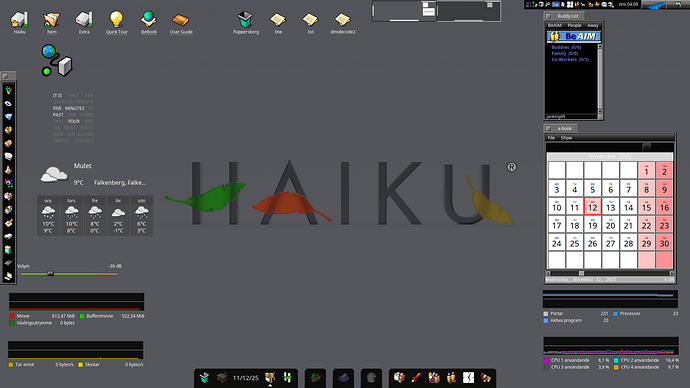690x388 pixels.
Task: Select November 12 in the calendar
Action: pos(593,206)
